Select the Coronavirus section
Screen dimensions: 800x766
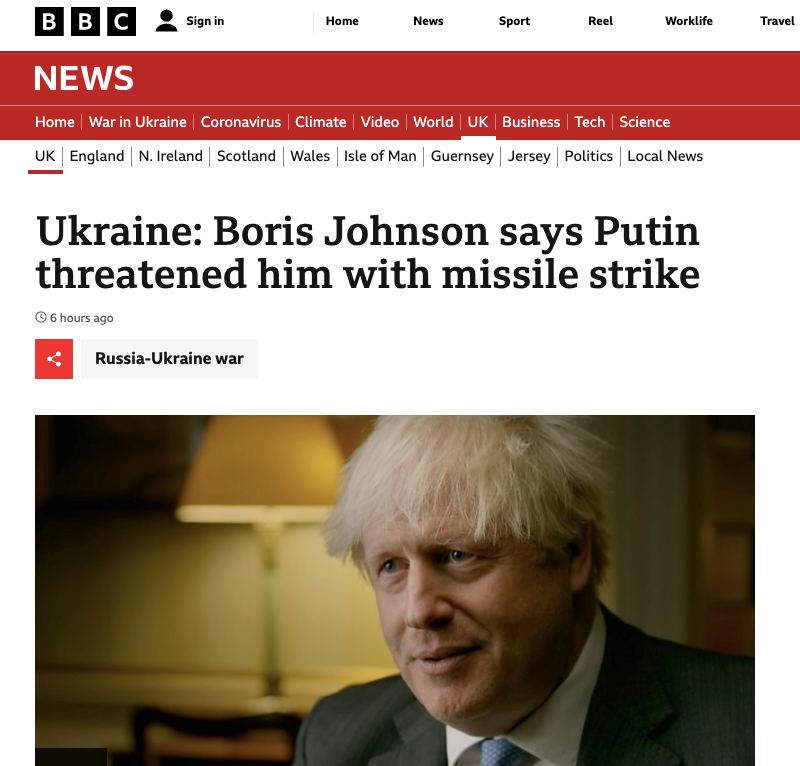pos(241,122)
